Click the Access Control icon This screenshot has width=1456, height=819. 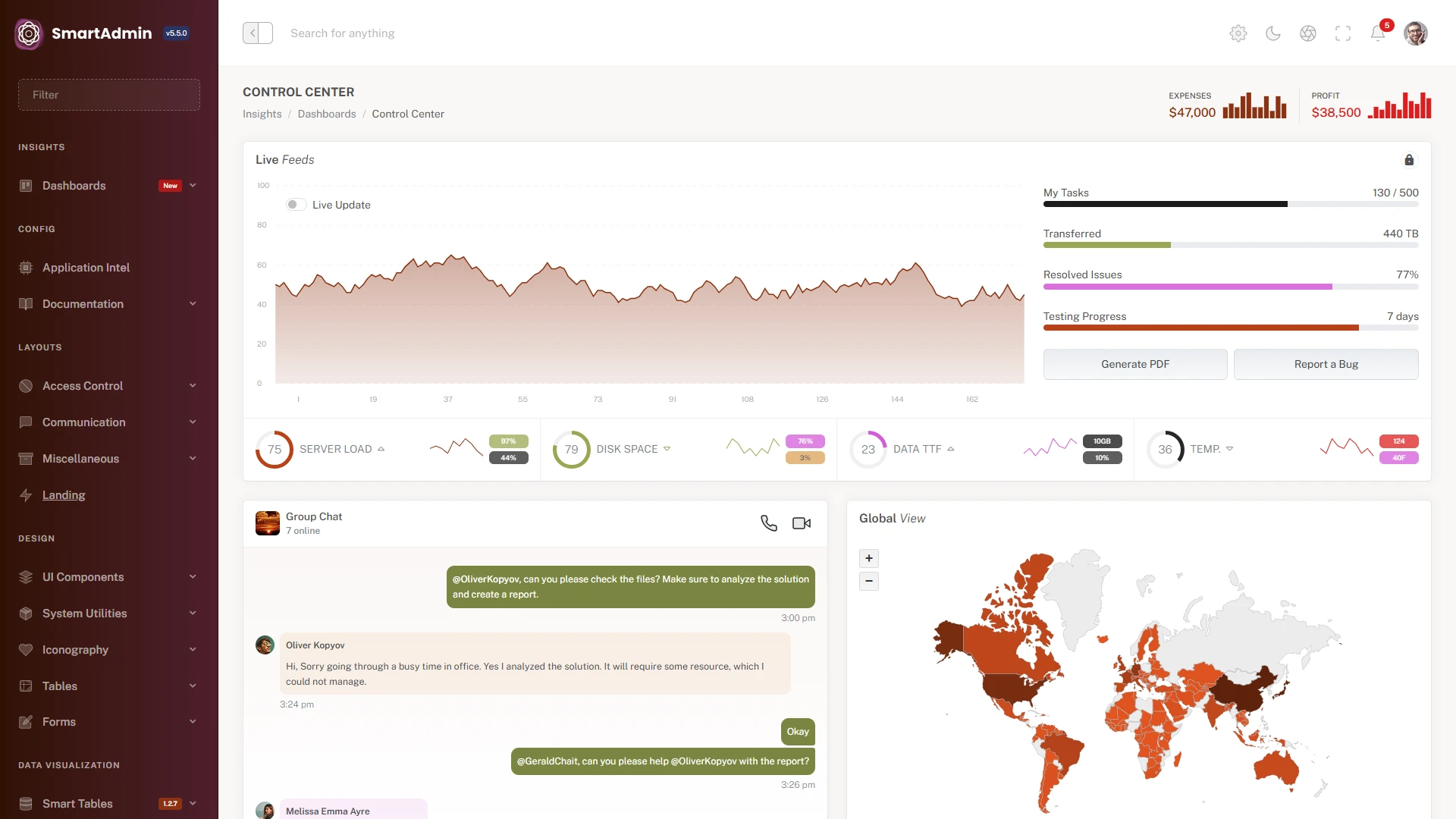26,386
